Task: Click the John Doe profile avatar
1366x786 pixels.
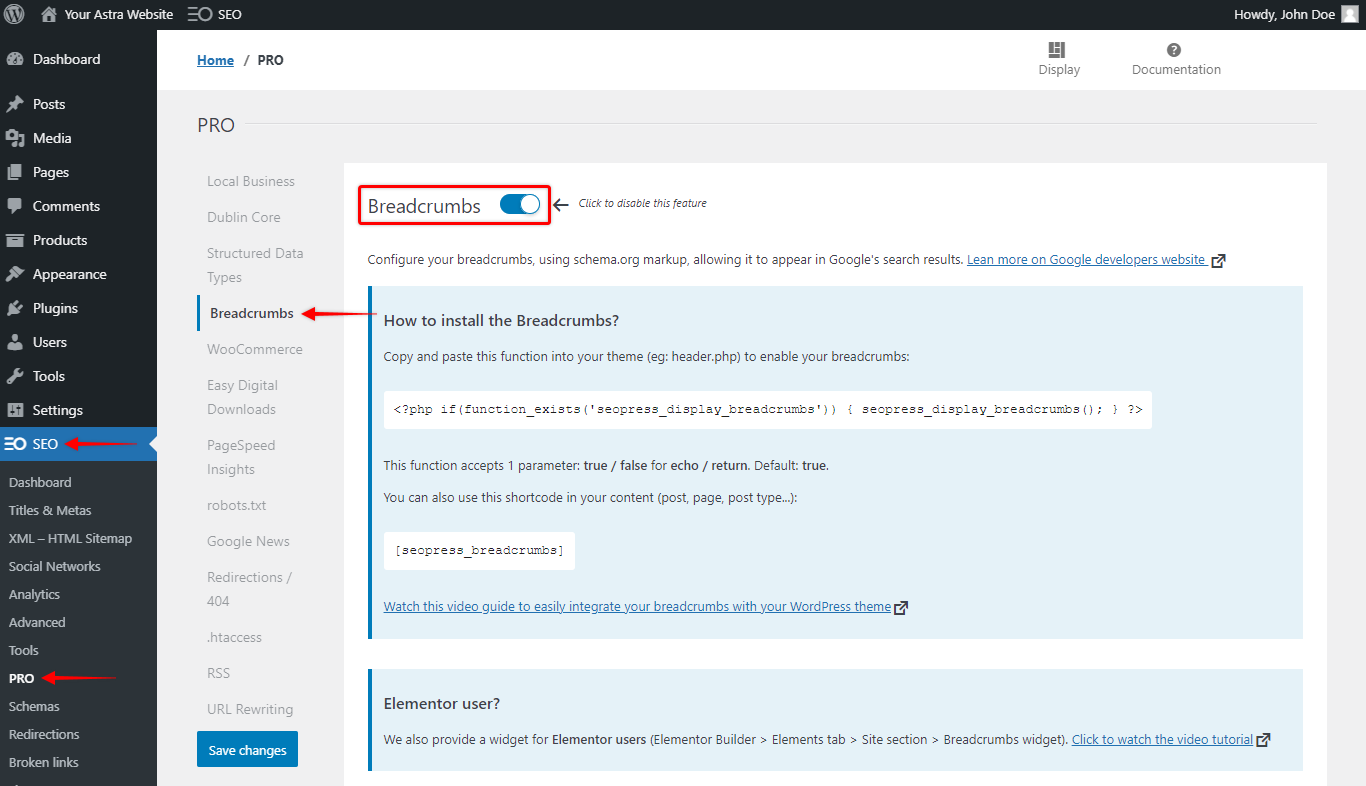Action: (1350, 14)
